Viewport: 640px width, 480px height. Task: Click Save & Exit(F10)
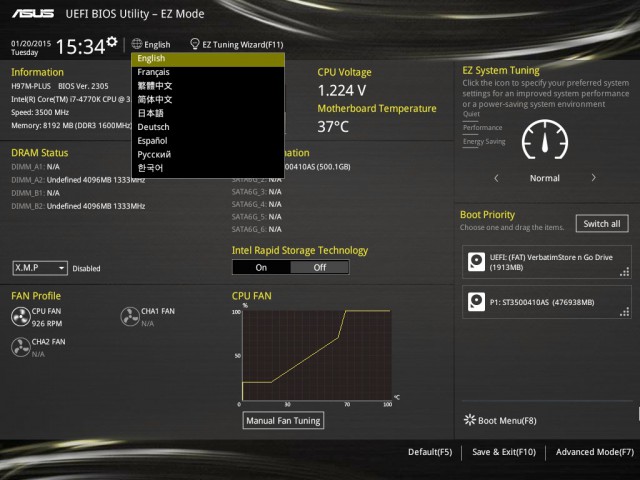[504, 452]
